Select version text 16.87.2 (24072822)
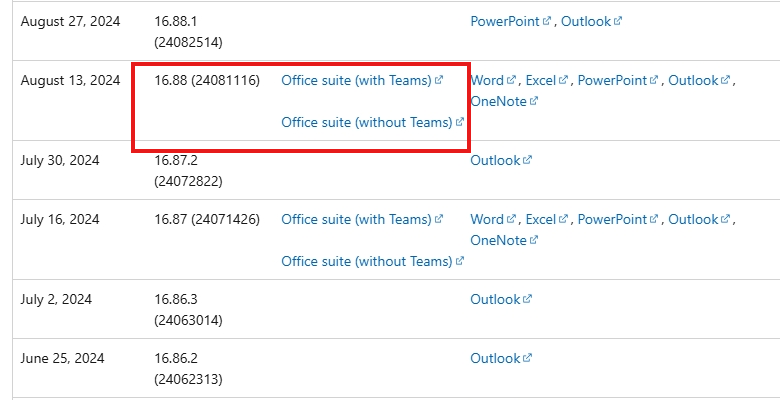The height and width of the screenshot is (400, 780). (189, 171)
